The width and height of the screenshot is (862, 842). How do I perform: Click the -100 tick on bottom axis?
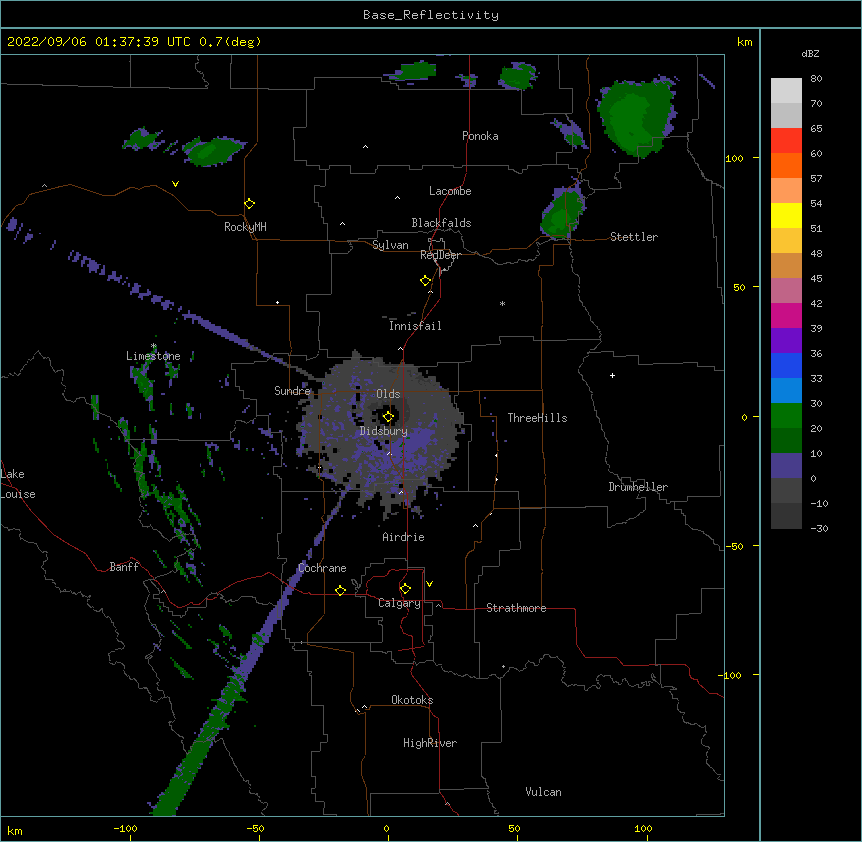(x=125, y=829)
